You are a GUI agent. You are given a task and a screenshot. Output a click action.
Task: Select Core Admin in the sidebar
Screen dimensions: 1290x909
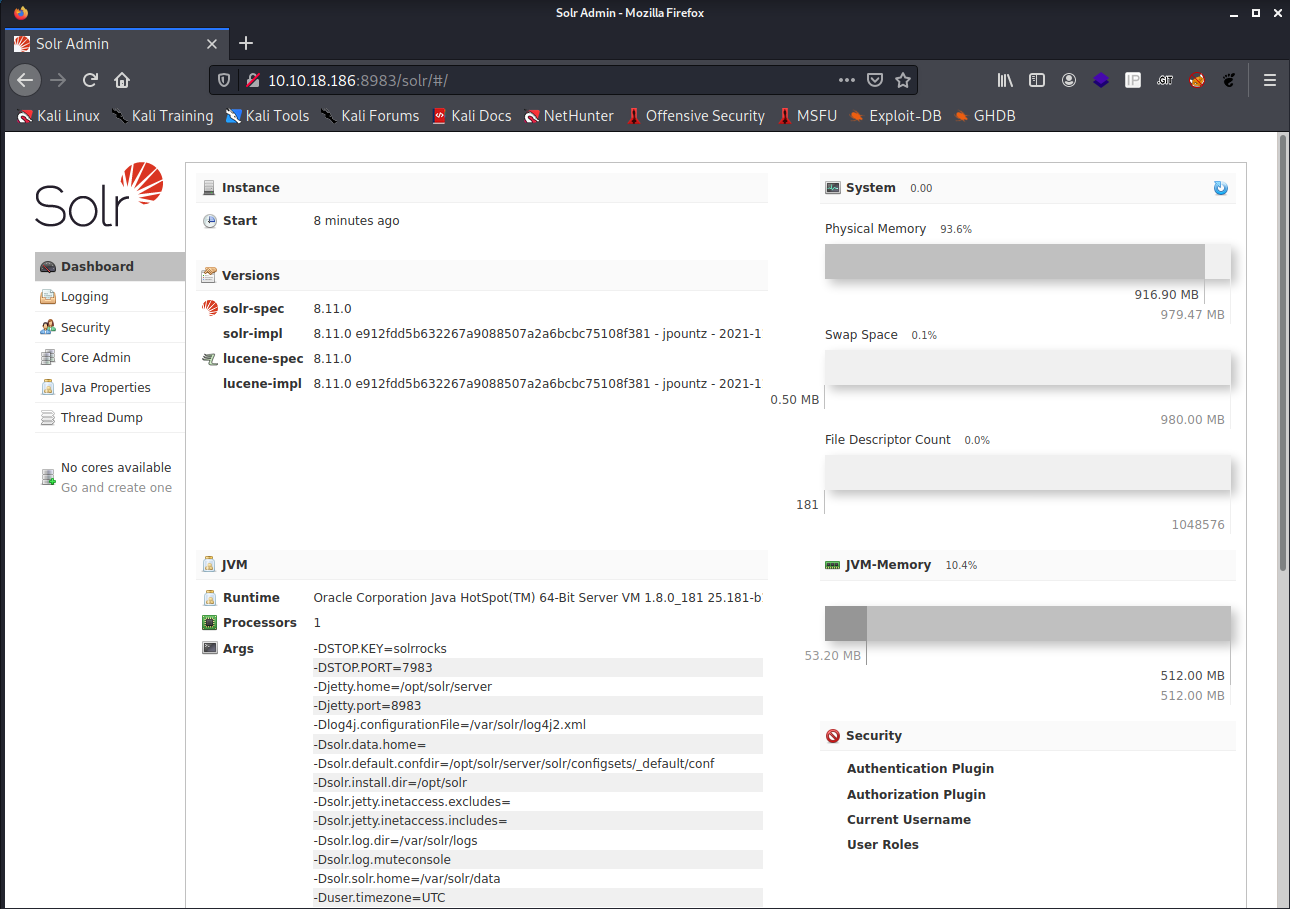tap(95, 357)
